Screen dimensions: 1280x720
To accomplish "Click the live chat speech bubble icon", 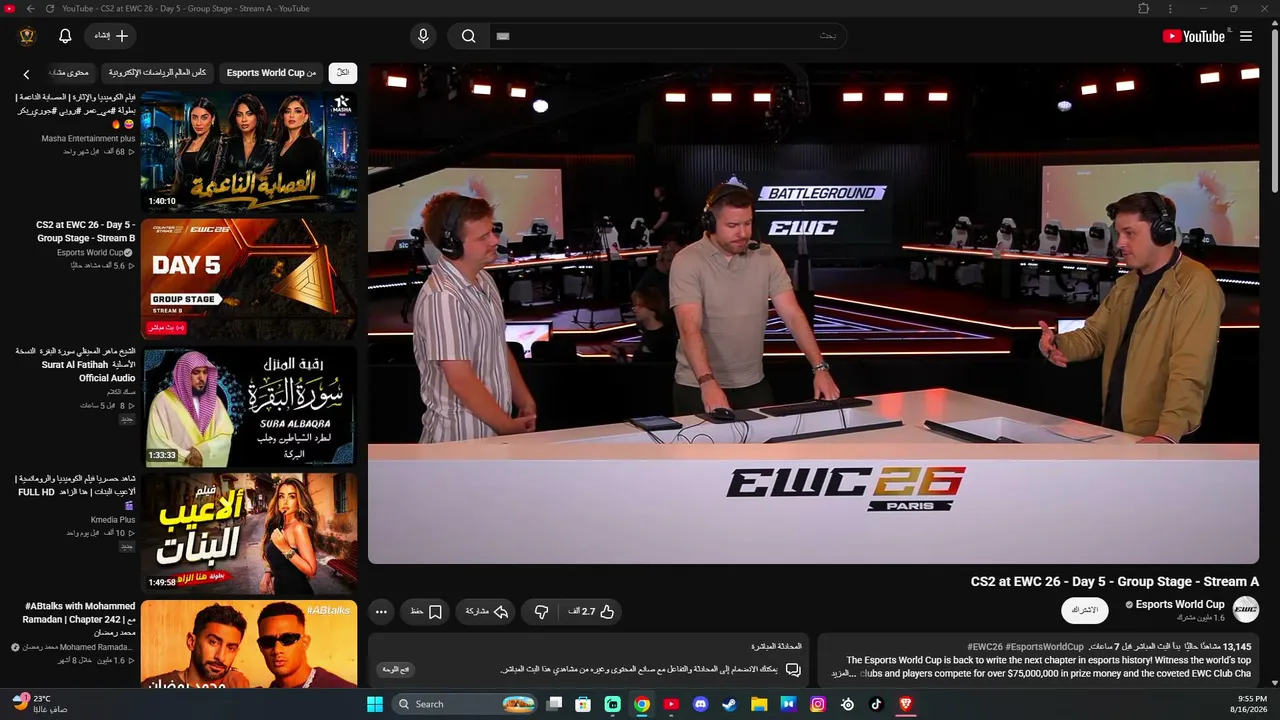I will point(793,669).
